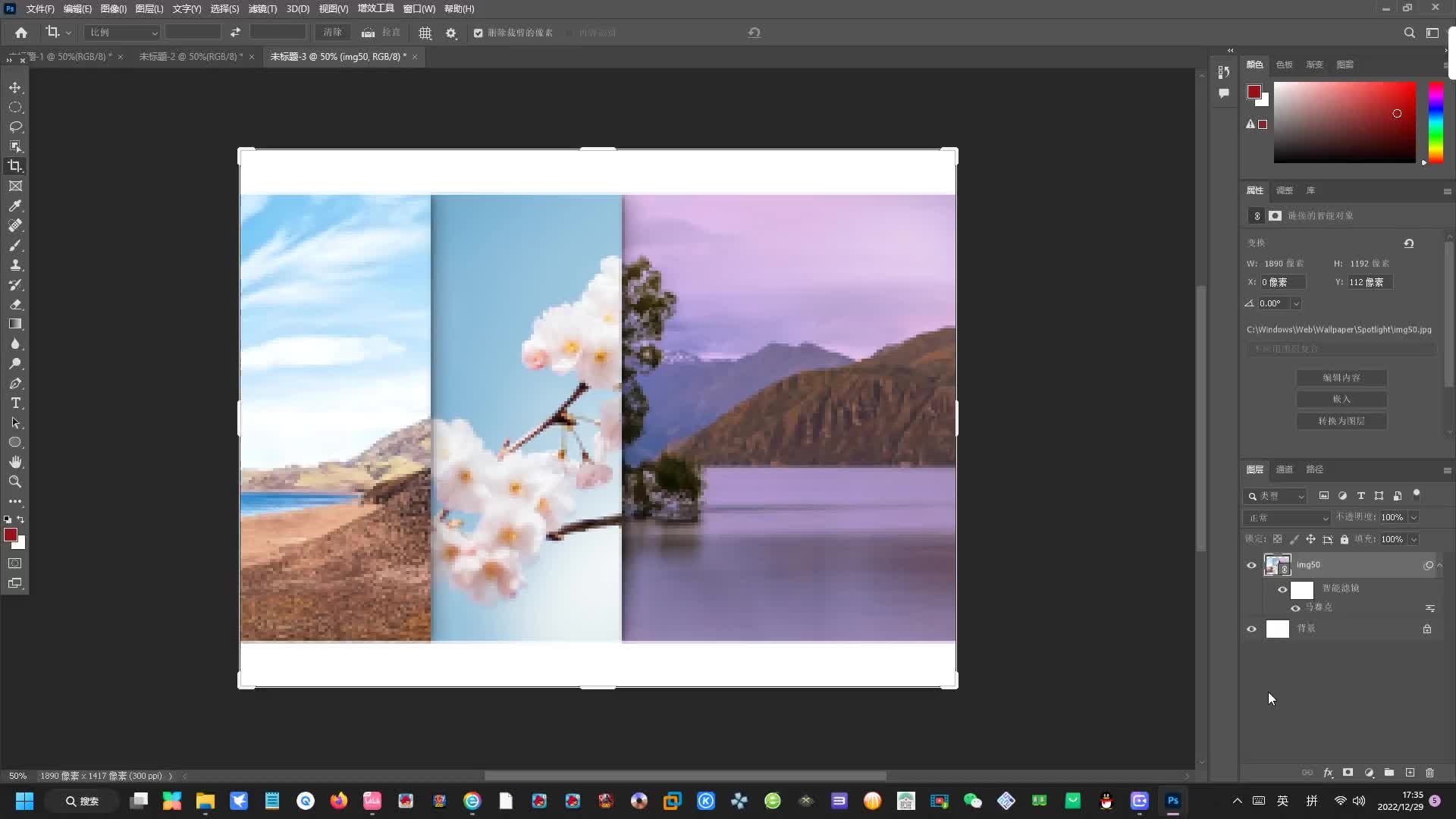Open the layer blend mode dropdown
This screenshot has width=1456, height=819.
pyautogui.click(x=1287, y=518)
